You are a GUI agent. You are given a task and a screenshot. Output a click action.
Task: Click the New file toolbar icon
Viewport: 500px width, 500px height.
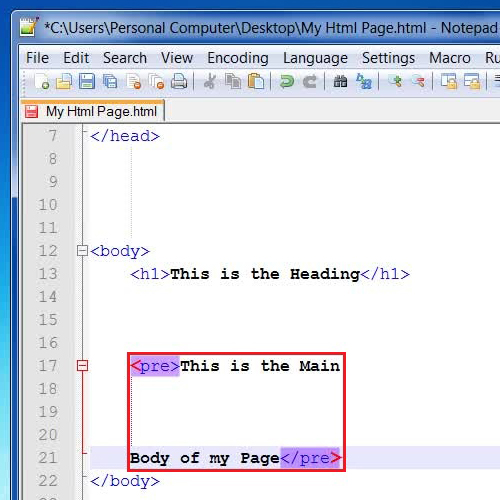42,81
